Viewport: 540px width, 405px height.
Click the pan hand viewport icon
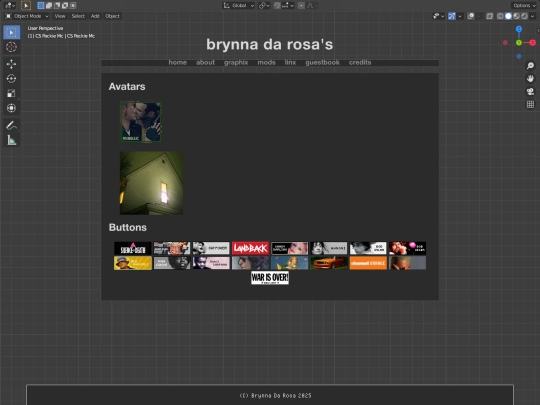click(x=530, y=79)
